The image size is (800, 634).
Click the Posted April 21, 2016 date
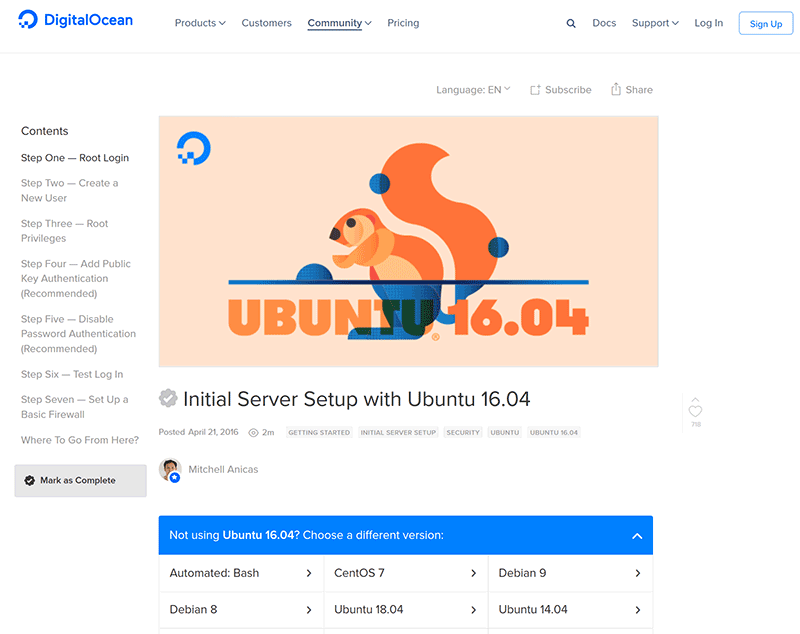point(198,432)
